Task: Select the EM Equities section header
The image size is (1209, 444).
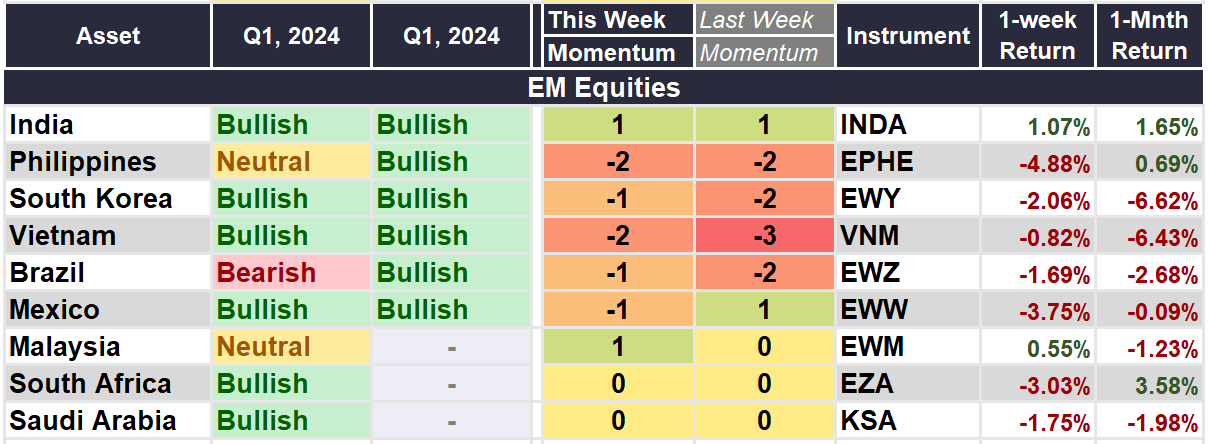Action: click(x=604, y=87)
